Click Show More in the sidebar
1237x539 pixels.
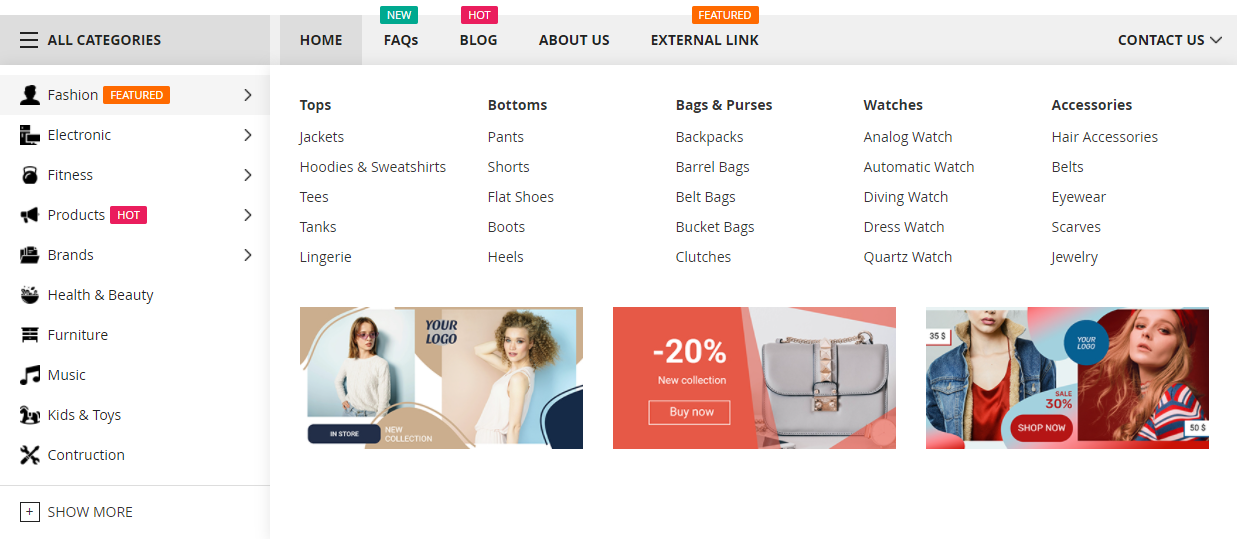coord(90,512)
